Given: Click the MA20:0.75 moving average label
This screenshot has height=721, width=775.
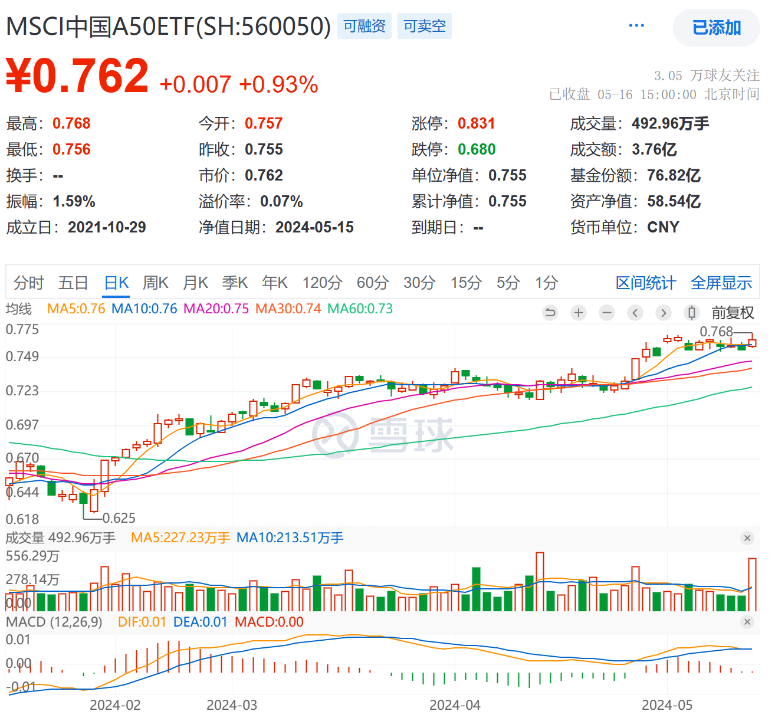Looking at the screenshot, I should pyautogui.click(x=216, y=308).
